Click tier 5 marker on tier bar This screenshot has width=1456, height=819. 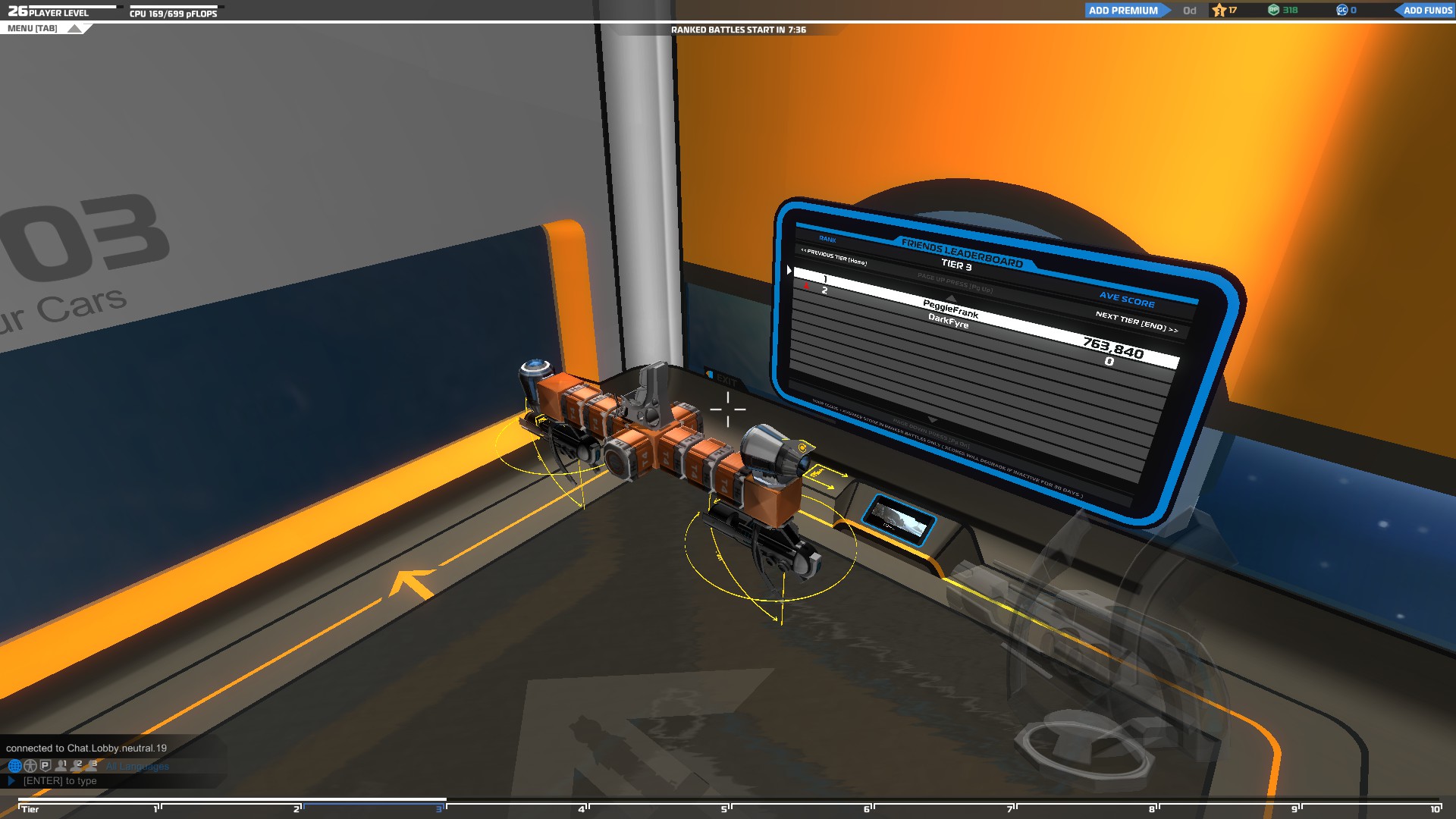724,809
